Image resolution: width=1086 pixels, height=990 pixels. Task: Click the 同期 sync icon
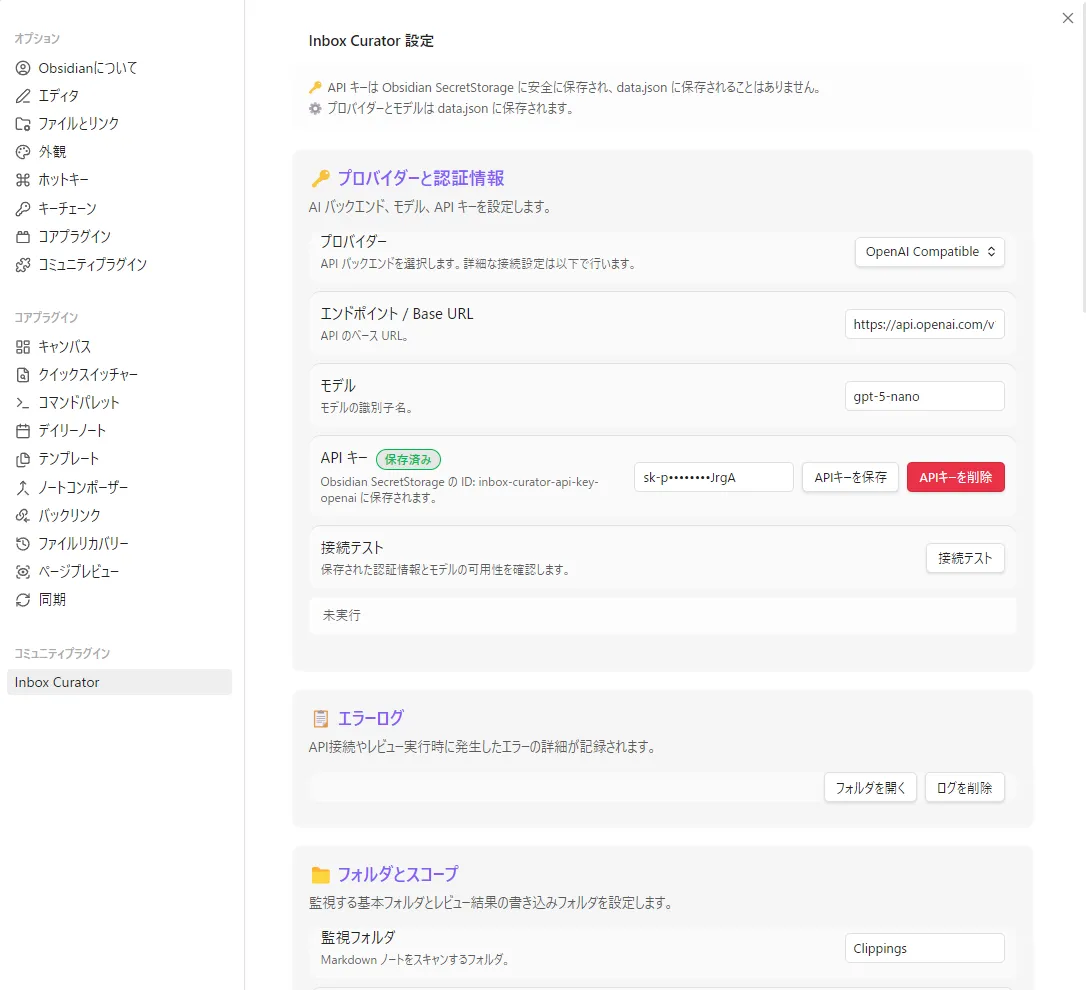tap(23, 600)
